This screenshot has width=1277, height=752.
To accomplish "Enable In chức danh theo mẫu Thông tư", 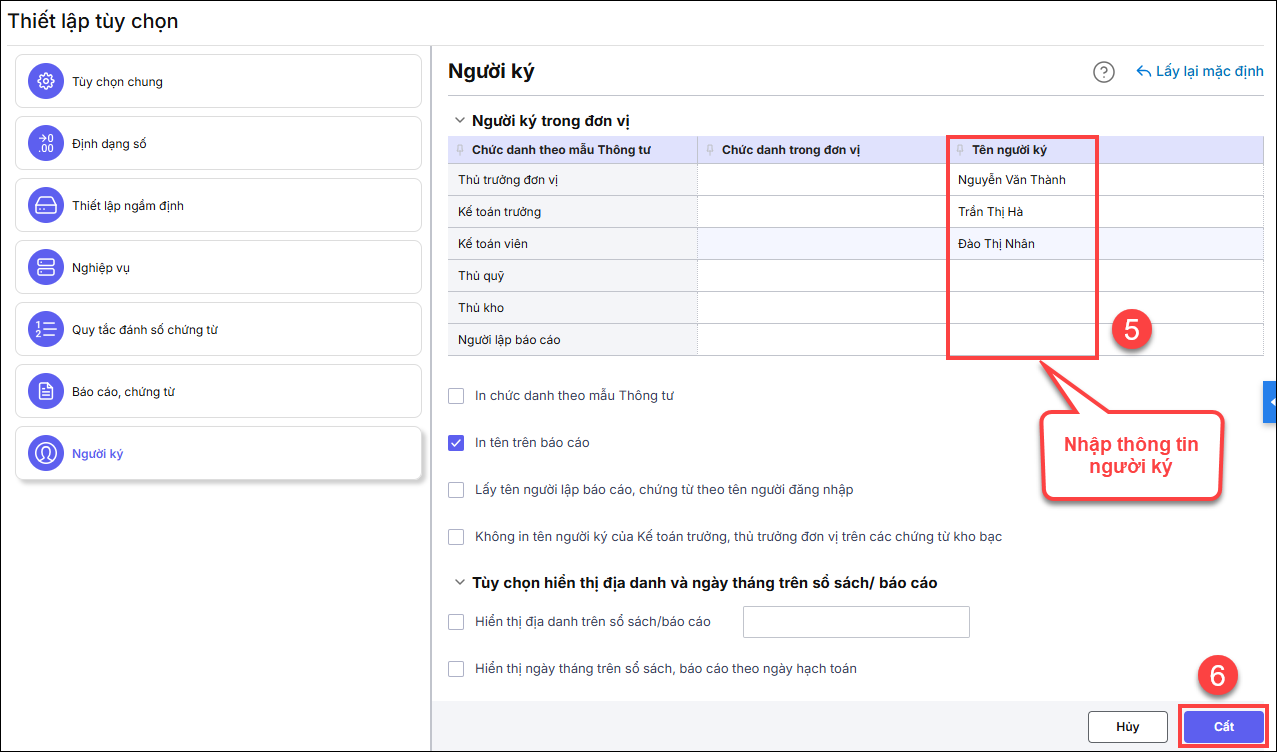I will [x=456, y=396].
